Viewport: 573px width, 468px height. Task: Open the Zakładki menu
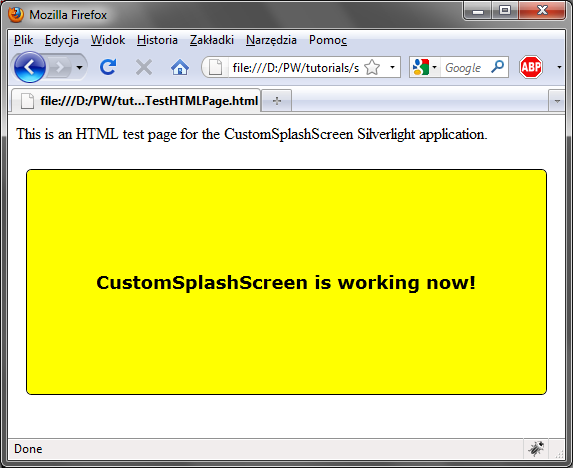coord(212,40)
